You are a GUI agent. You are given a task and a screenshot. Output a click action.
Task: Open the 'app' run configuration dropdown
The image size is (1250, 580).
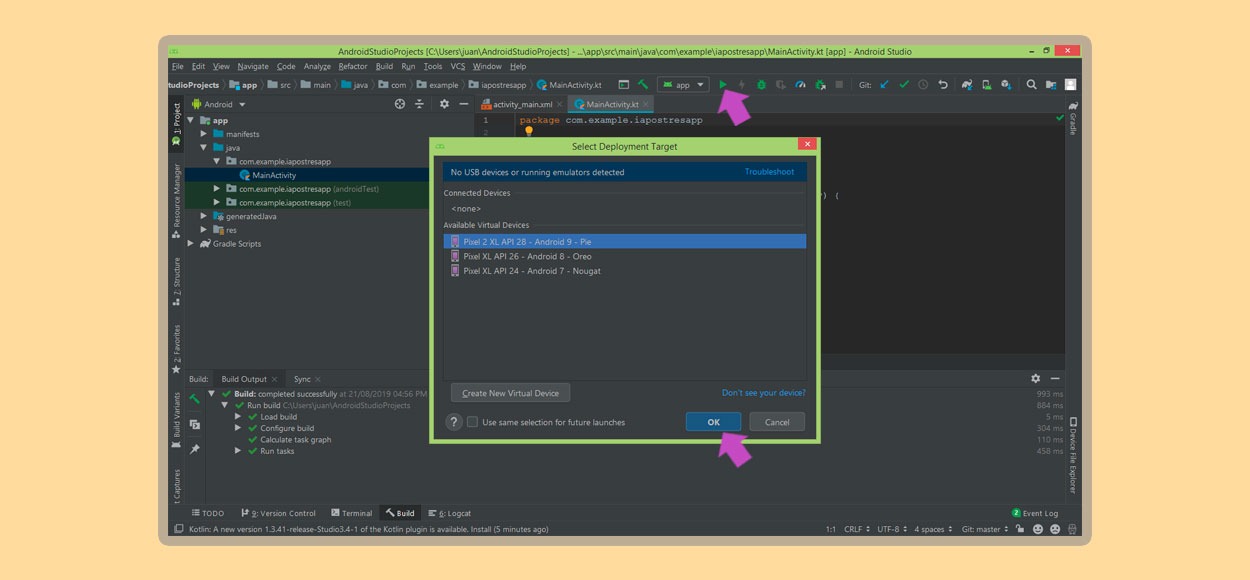pos(683,85)
